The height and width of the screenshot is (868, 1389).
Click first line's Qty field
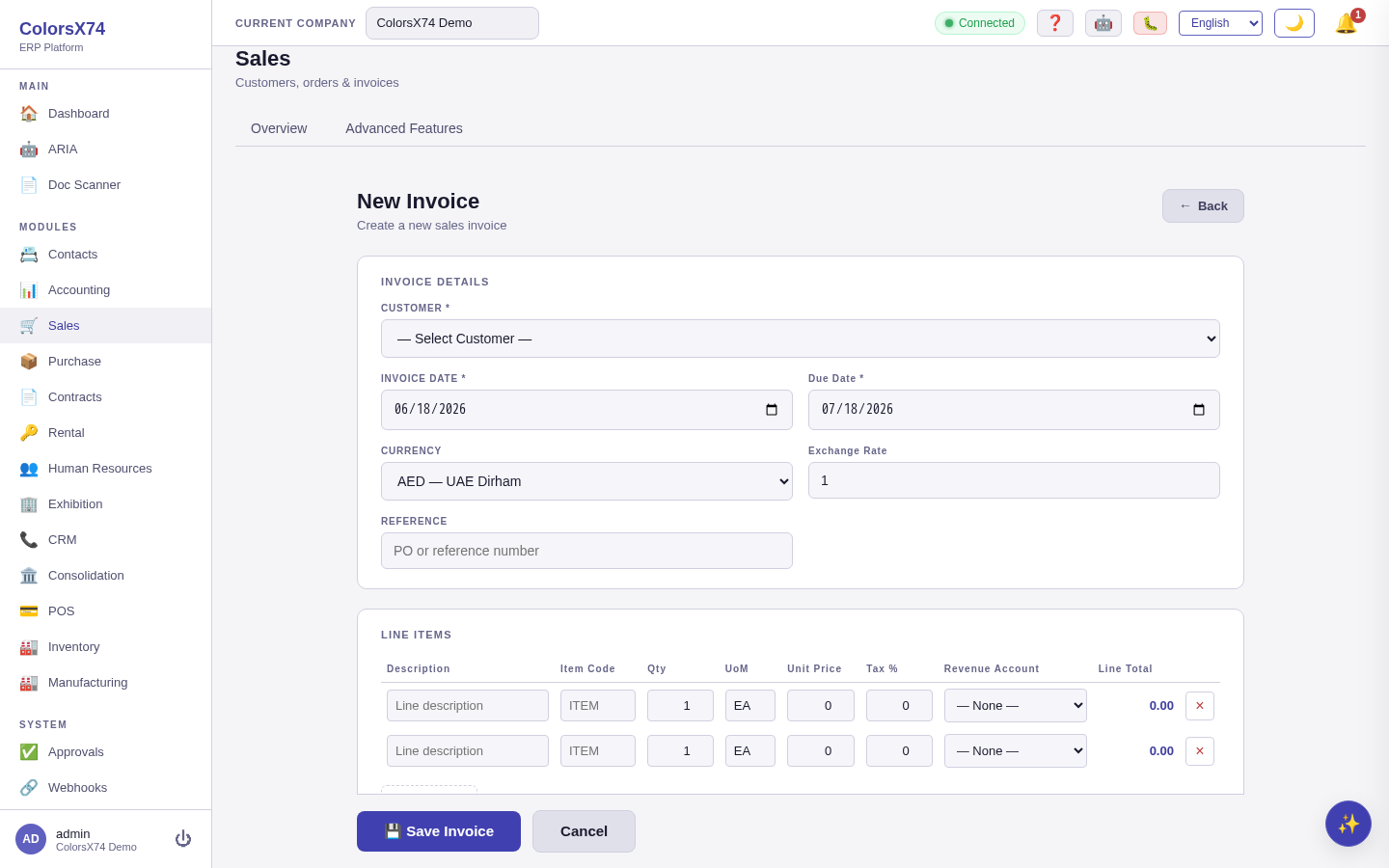point(680,706)
